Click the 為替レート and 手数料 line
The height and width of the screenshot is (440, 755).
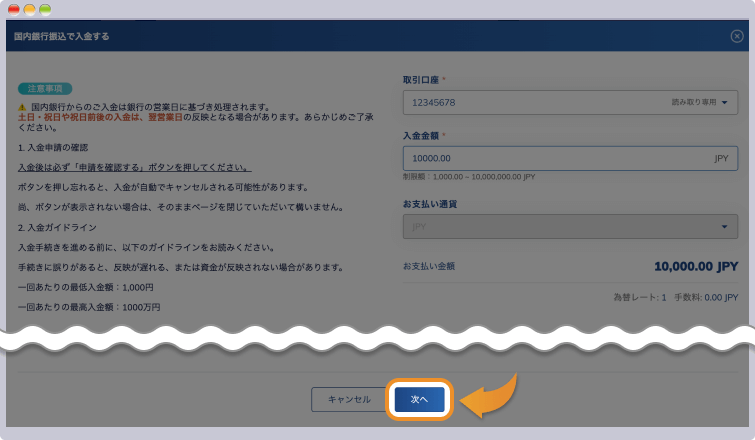coord(679,298)
